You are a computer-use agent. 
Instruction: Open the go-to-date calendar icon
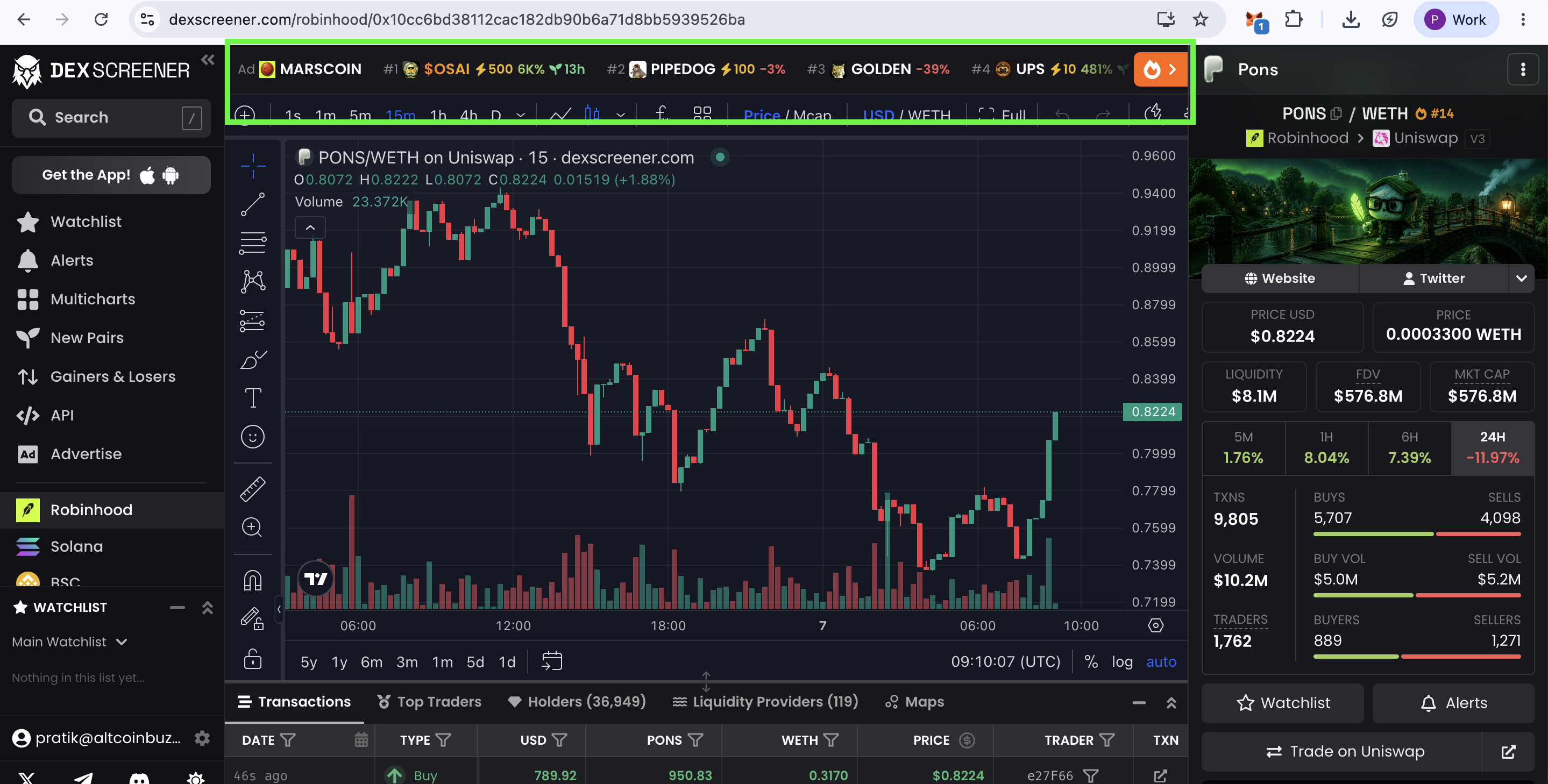tap(552, 661)
